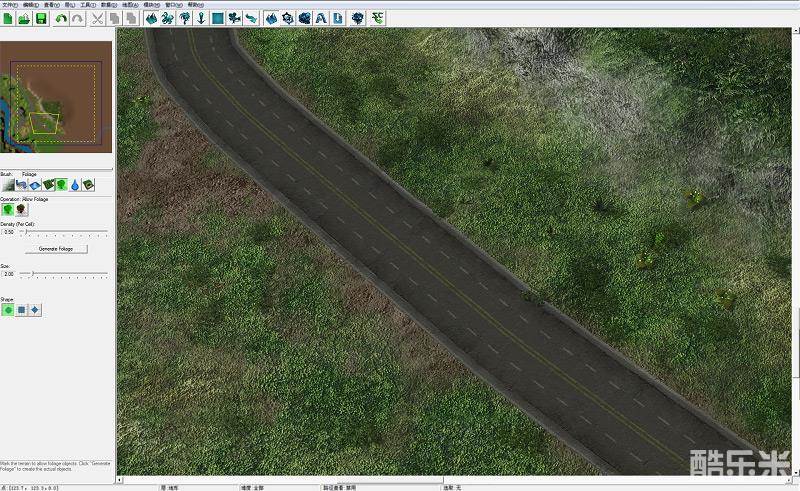Click the New document toolbar icon

pos(8,18)
